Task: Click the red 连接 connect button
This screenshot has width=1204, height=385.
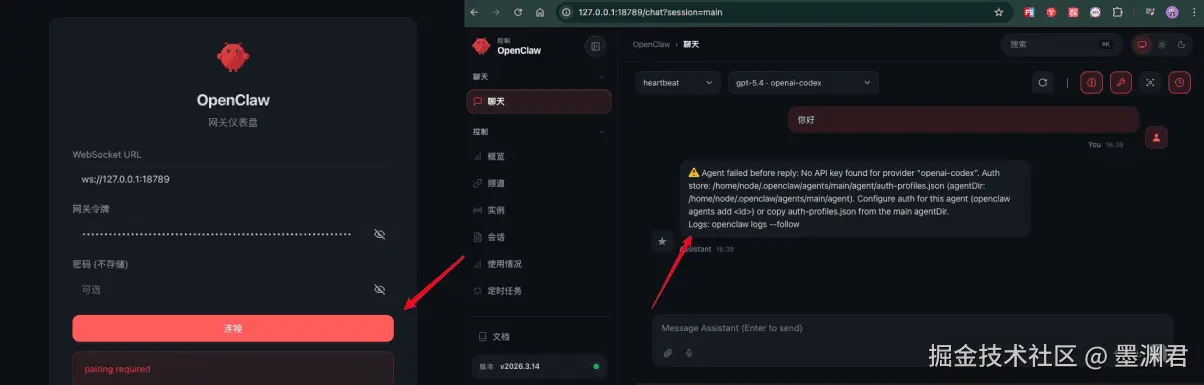Action: point(233,328)
